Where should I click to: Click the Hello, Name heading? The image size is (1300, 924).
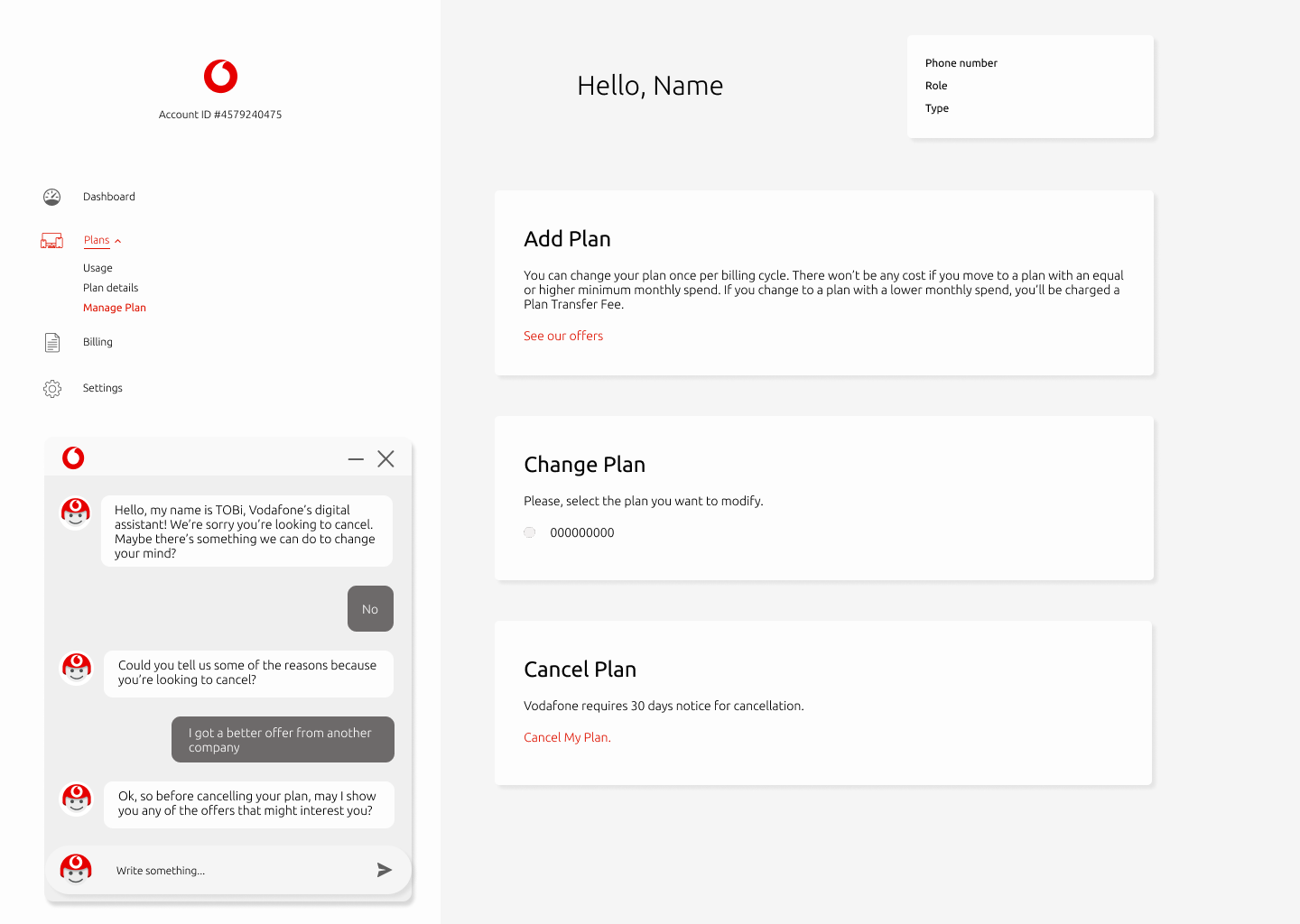(x=650, y=86)
